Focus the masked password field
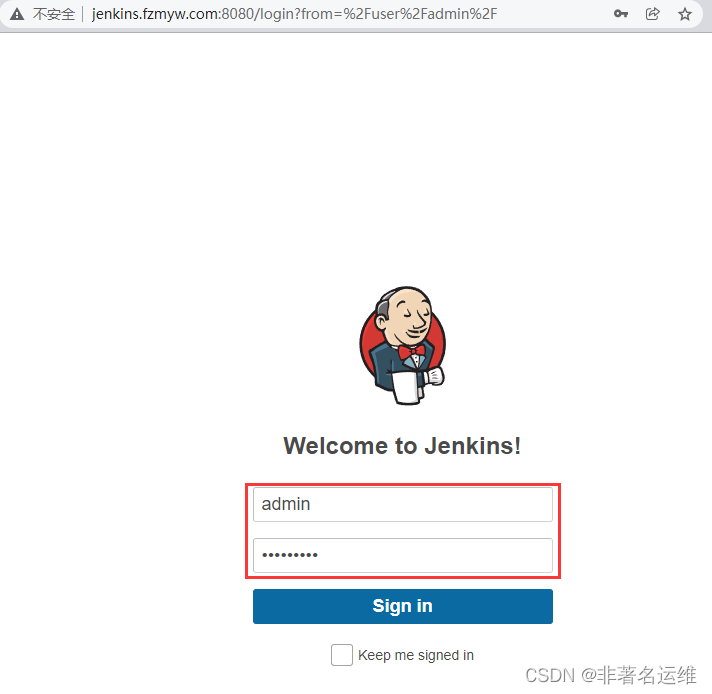 click(403, 555)
